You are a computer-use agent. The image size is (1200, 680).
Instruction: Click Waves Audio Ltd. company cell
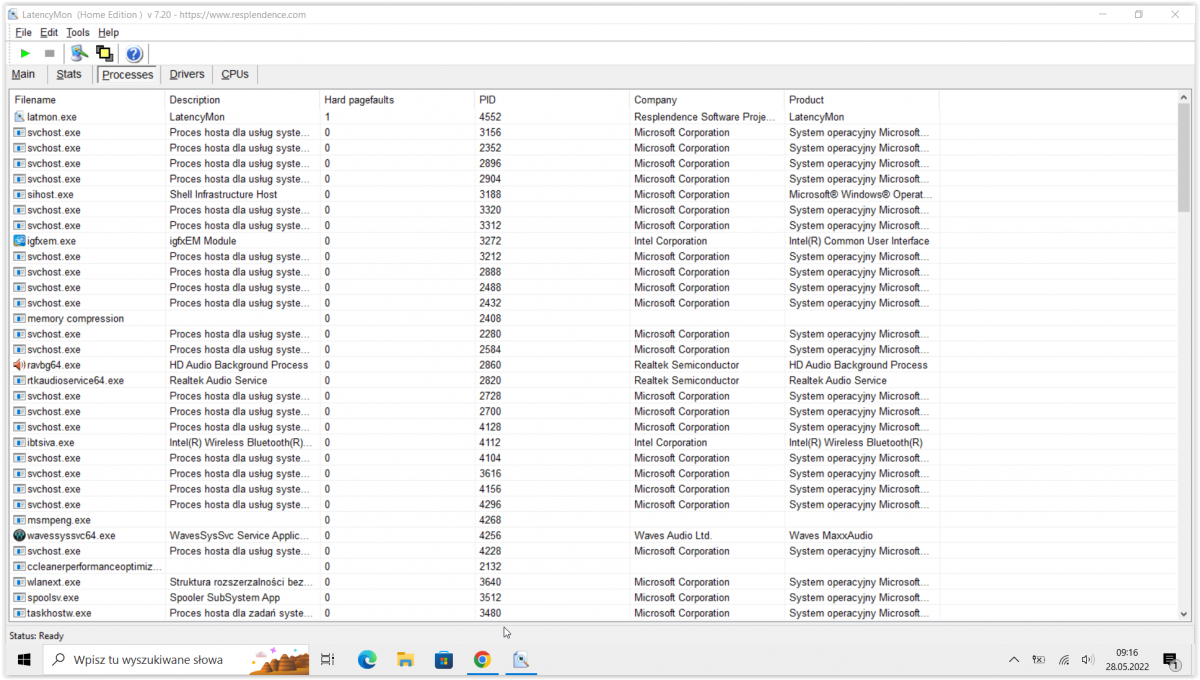[x=673, y=536]
